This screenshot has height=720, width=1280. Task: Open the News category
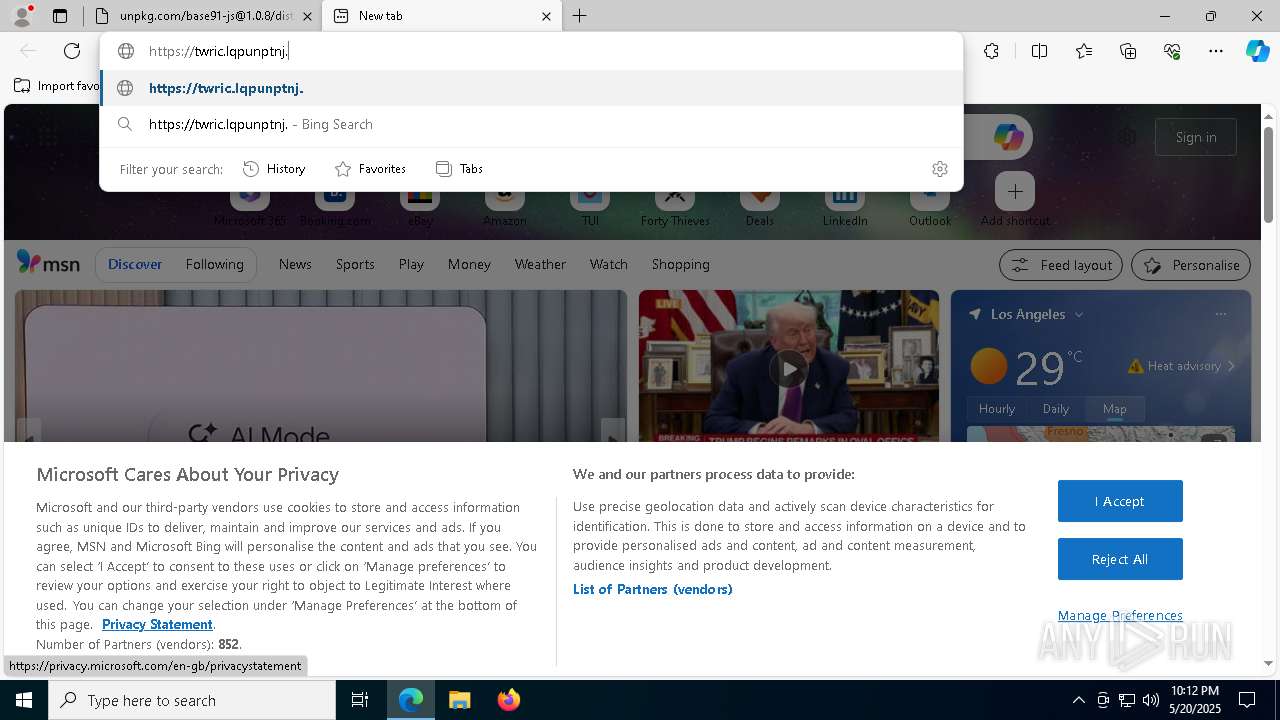(295, 264)
